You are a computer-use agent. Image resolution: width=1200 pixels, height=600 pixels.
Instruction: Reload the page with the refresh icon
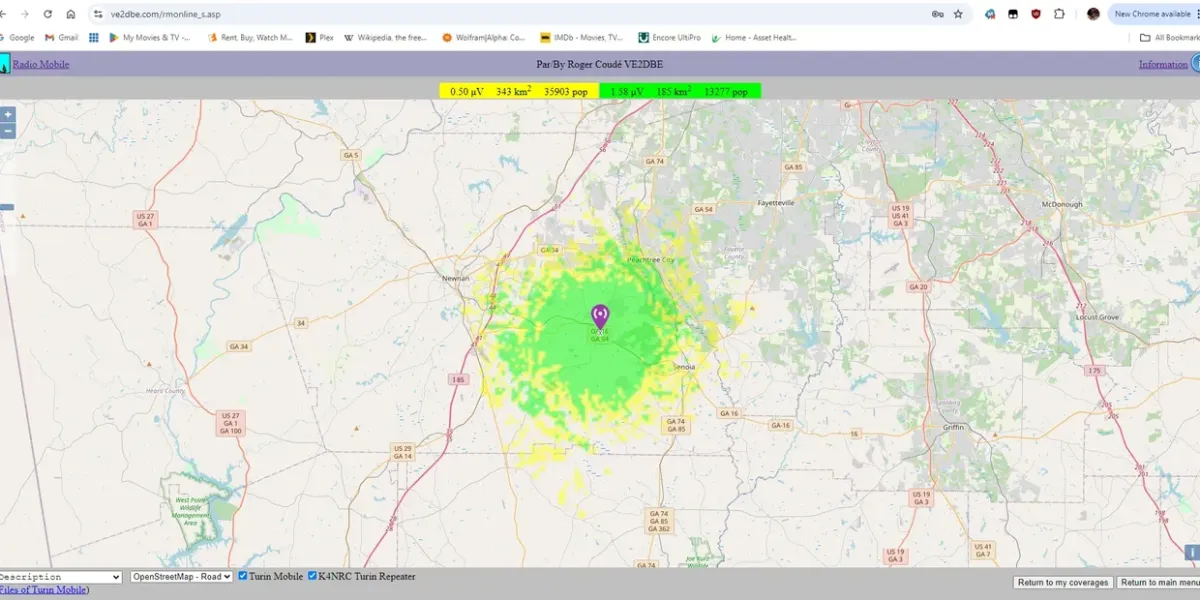[48, 14]
